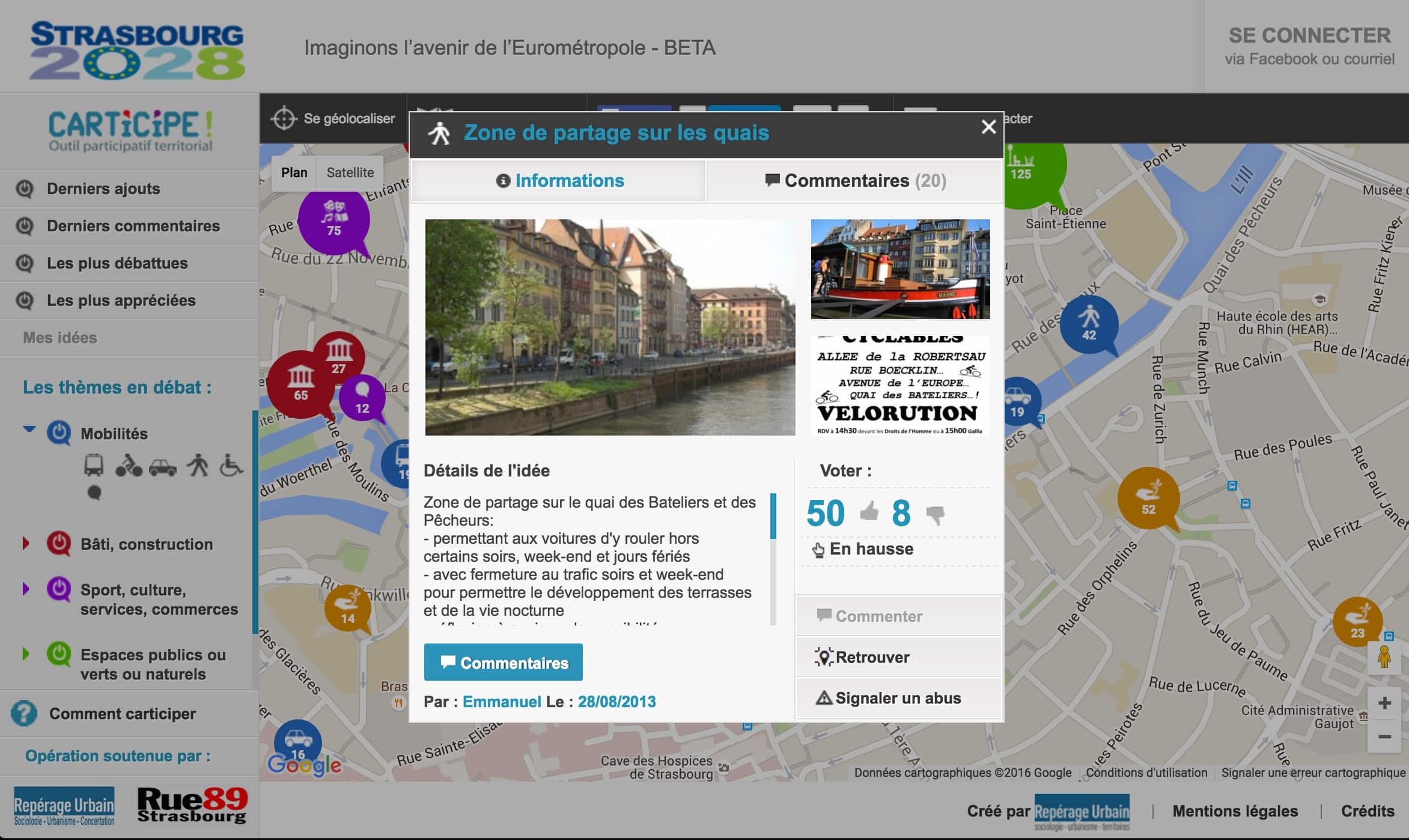Collapse the Mobilités theme arrow
Image resolution: width=1409 pixels, height=840 pixels.
(29, 429)
